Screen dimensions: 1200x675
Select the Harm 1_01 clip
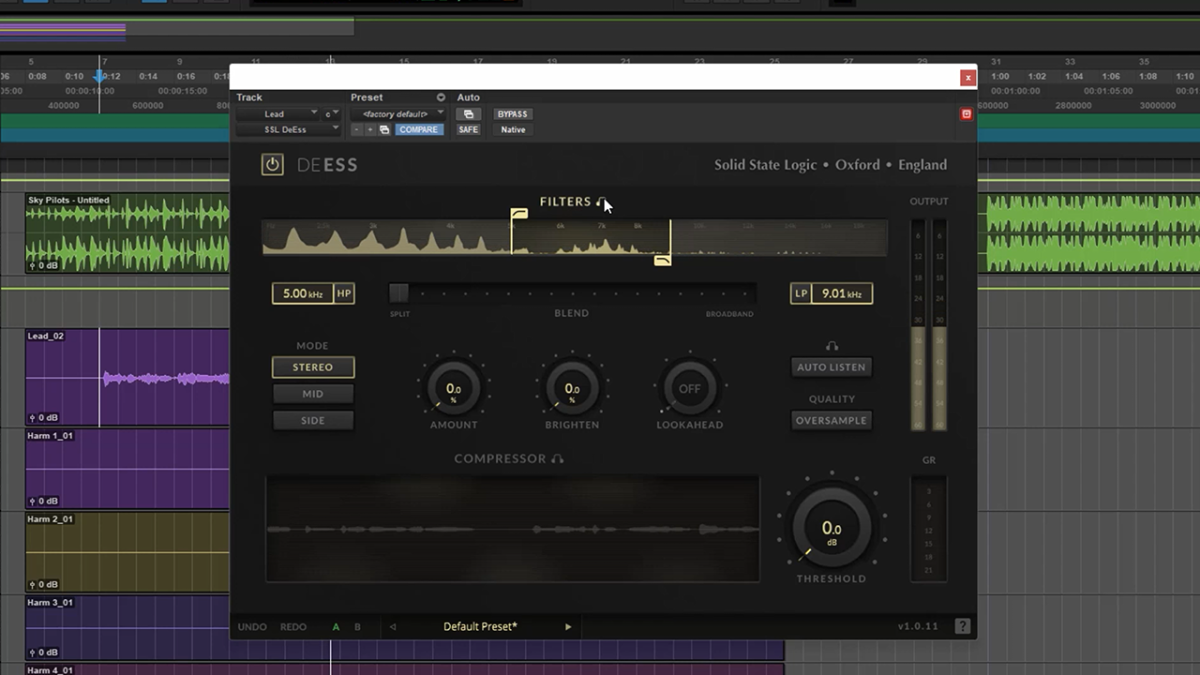[128, 469]
